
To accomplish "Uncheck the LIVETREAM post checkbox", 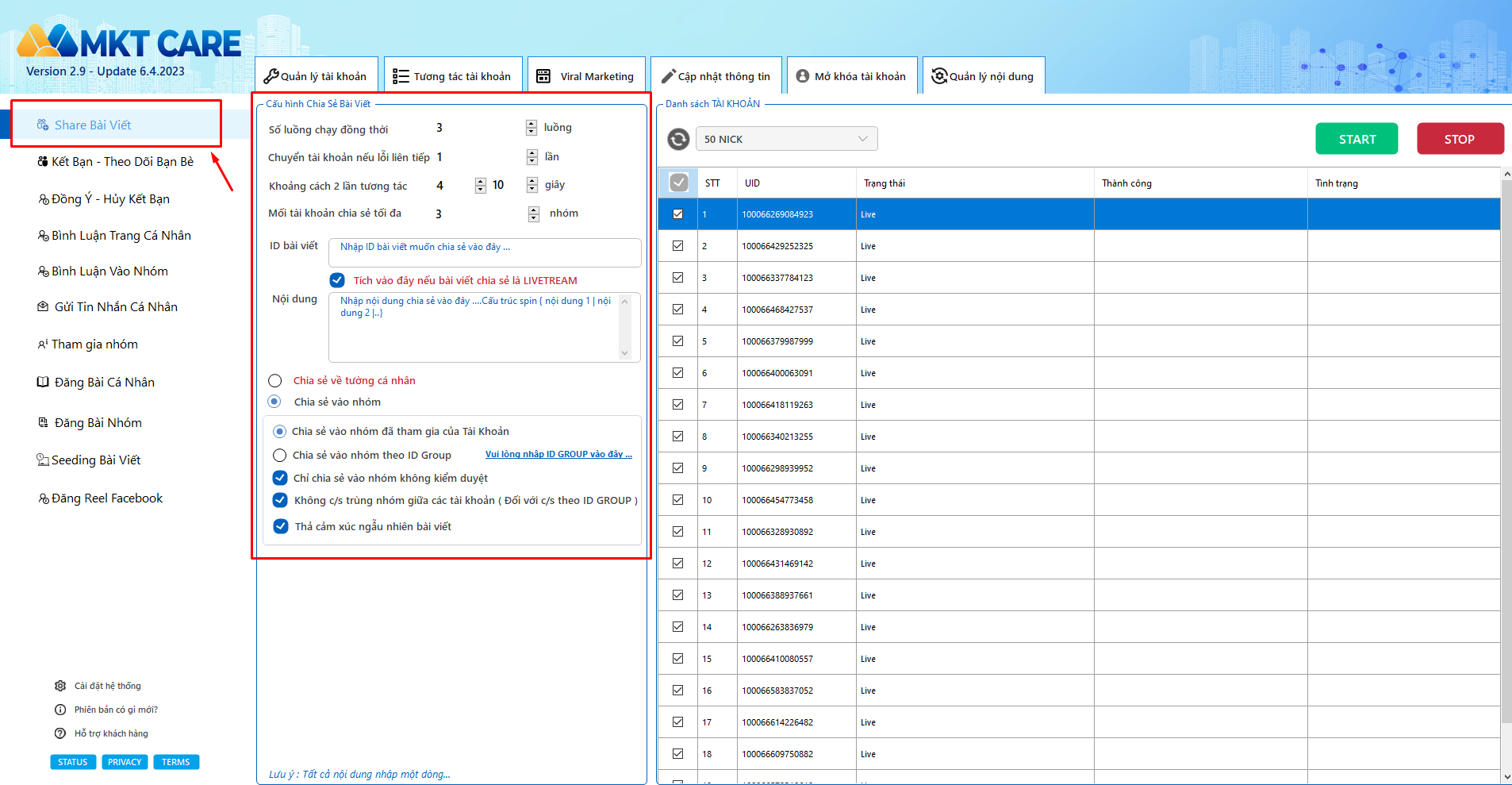I will (x=337, y=280).
